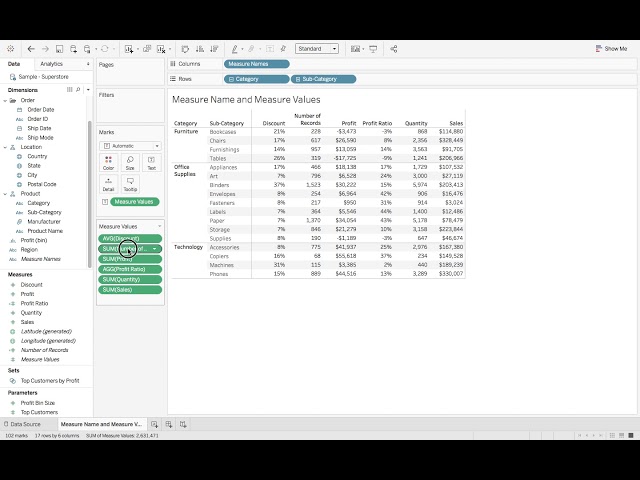
Task: Open the Data Source tab
Action: 22,424
